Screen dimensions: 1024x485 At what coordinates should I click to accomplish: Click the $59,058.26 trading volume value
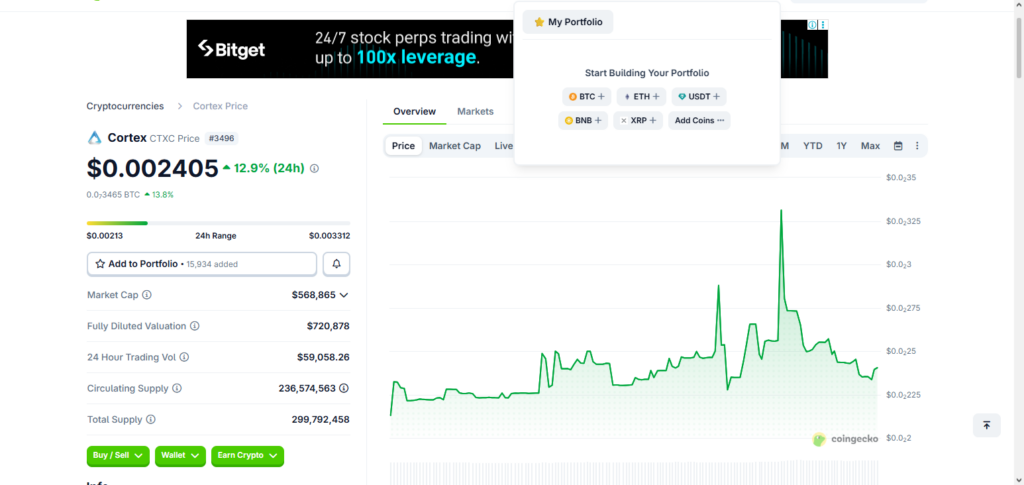(x=323, y=357)
